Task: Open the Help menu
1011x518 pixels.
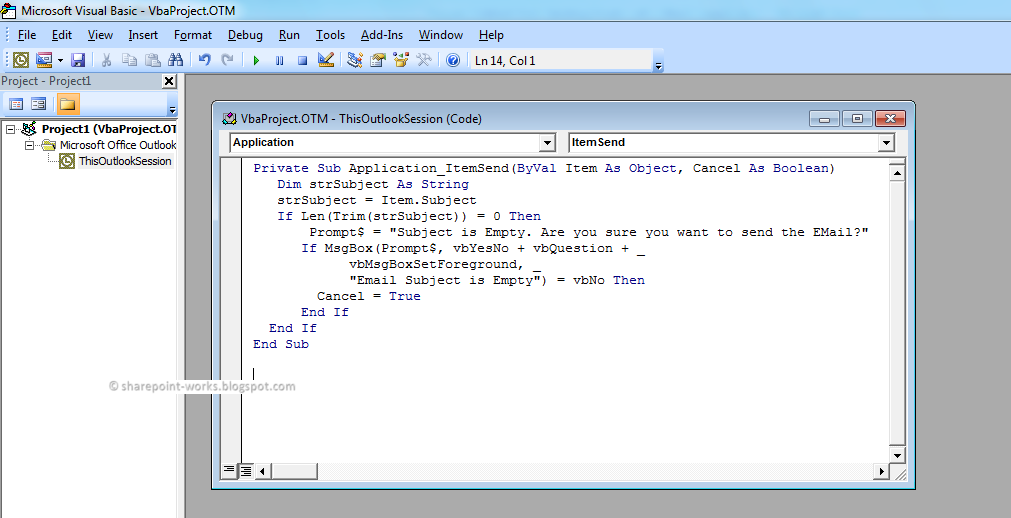Action: [x=491, y=35]
